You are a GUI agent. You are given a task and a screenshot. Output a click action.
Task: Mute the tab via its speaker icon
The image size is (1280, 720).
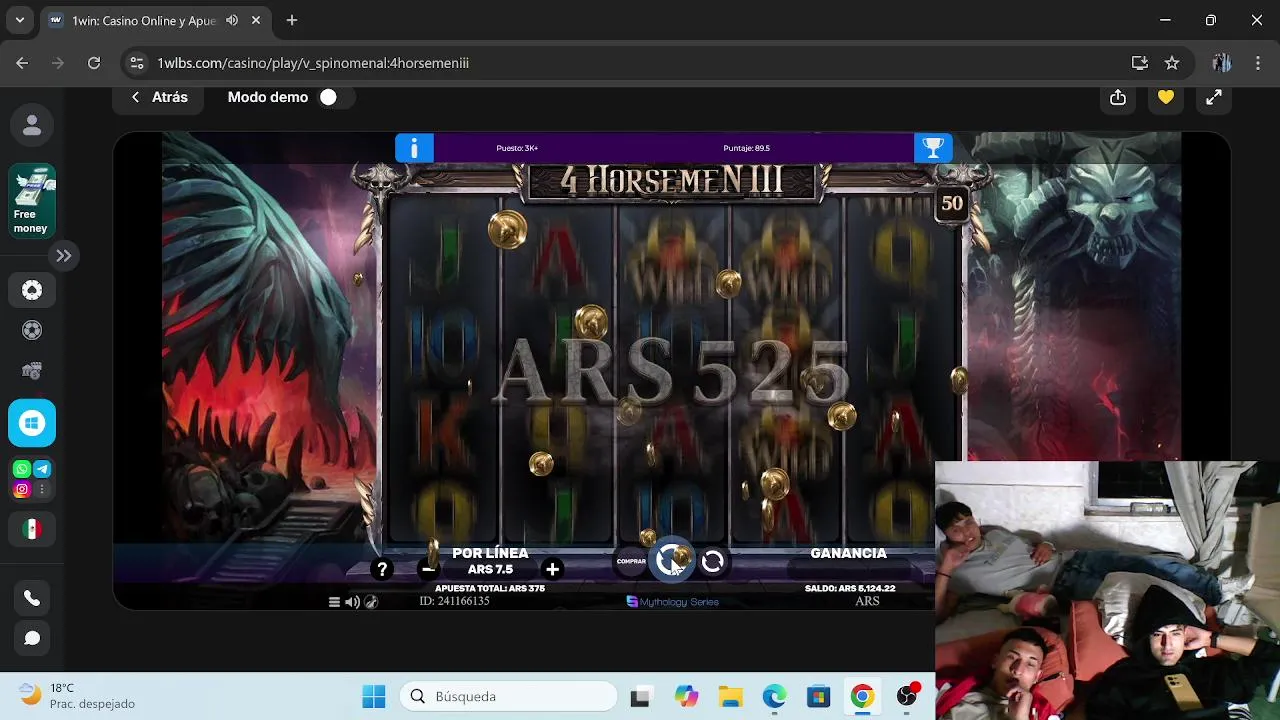pos(232,20)
